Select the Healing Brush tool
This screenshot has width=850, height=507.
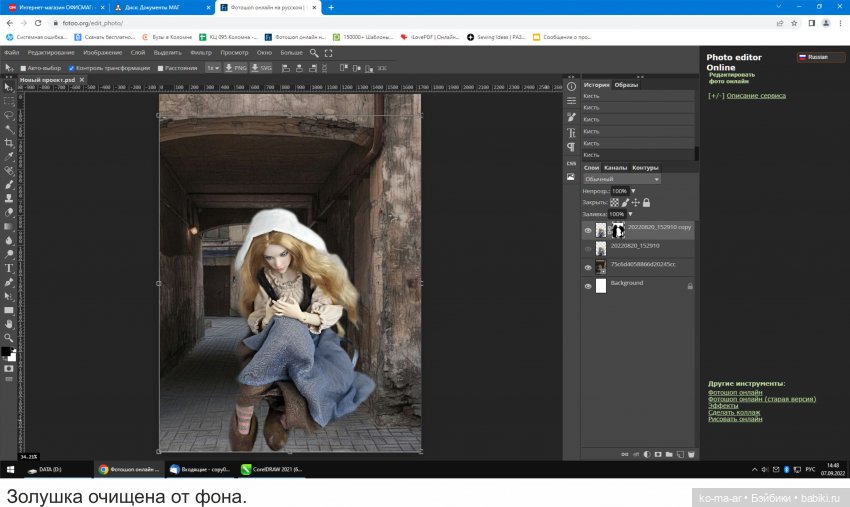9,171
